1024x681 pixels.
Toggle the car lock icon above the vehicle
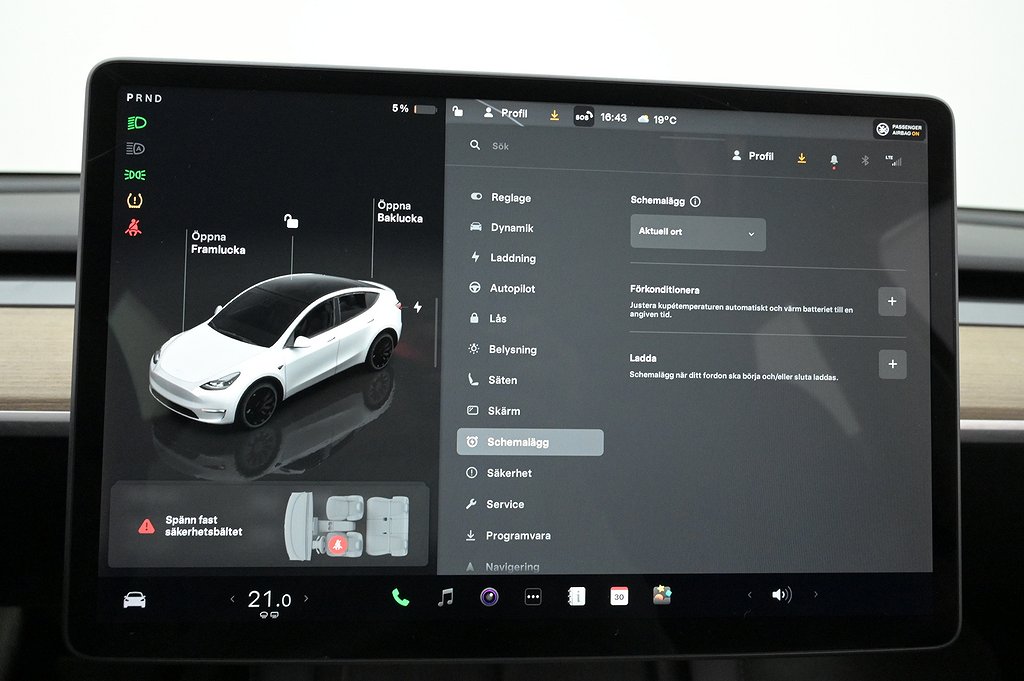tap(291, 221)
